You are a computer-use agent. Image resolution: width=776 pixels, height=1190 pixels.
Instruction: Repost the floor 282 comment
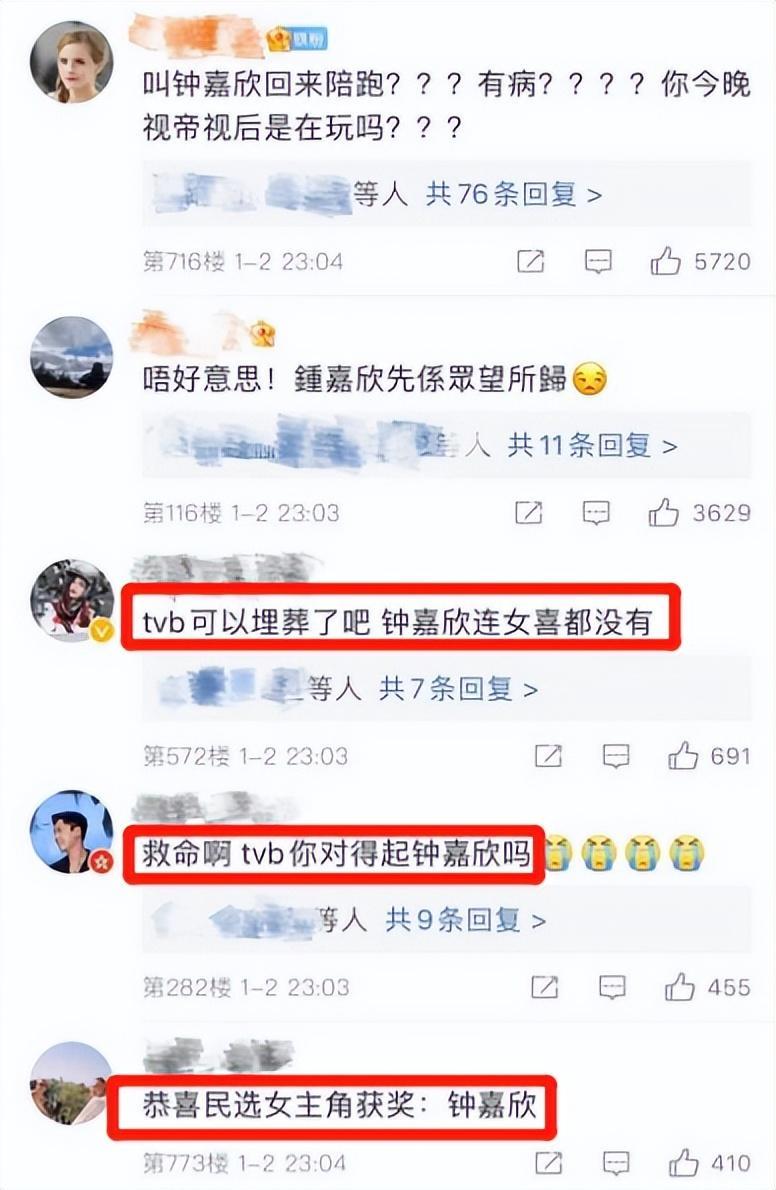click(545, 987)
